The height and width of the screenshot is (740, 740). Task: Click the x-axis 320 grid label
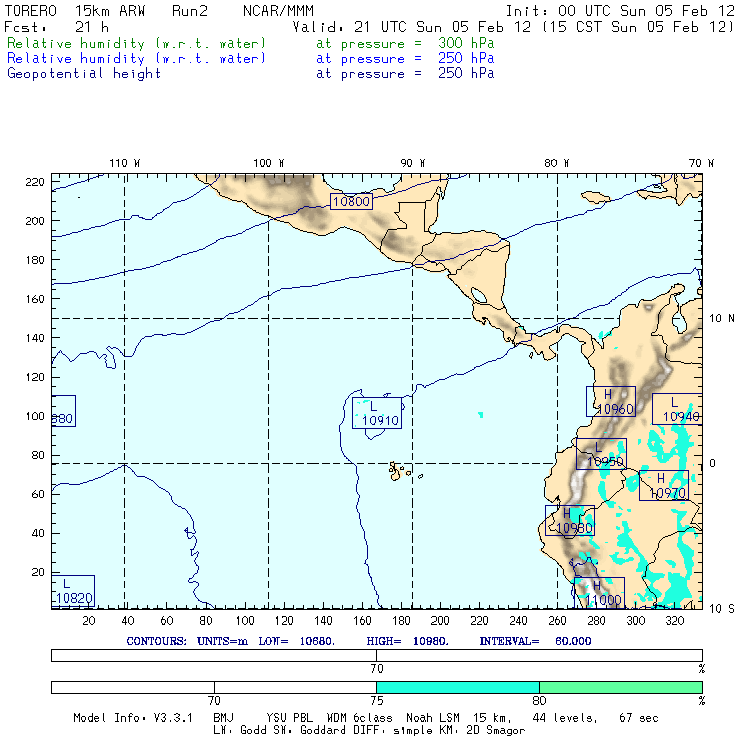674,621
